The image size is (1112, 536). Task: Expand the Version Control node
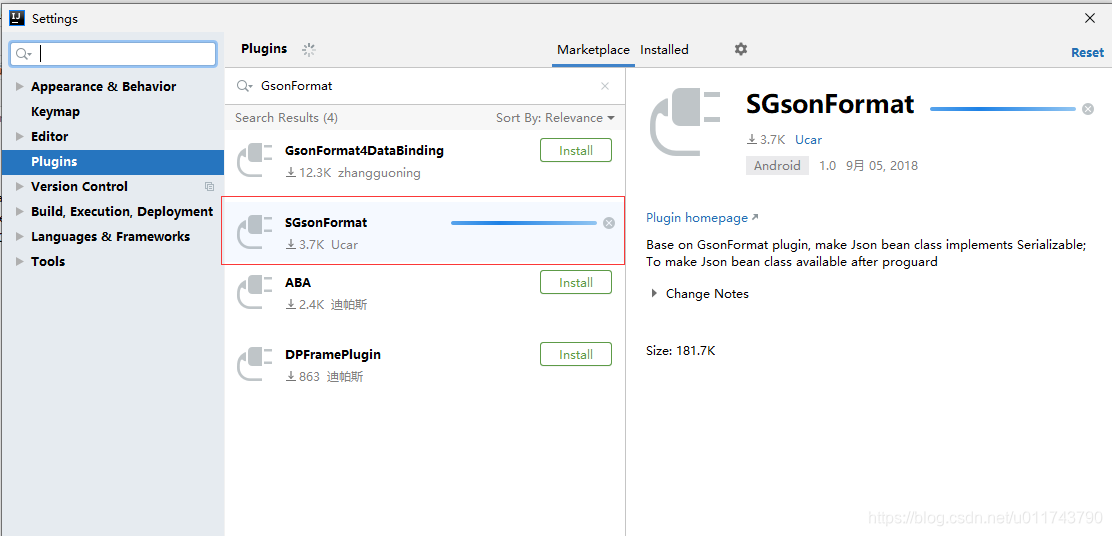20,186
